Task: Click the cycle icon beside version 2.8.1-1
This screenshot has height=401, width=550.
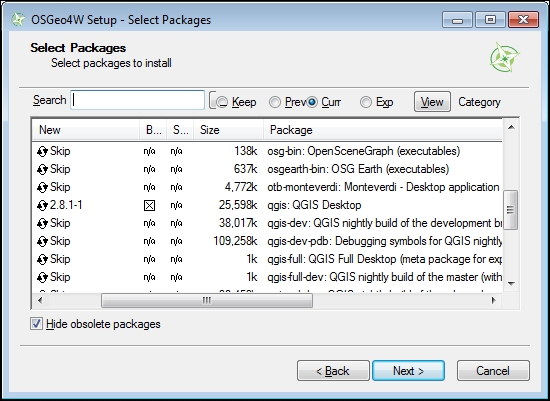Action: pos(42,205)
